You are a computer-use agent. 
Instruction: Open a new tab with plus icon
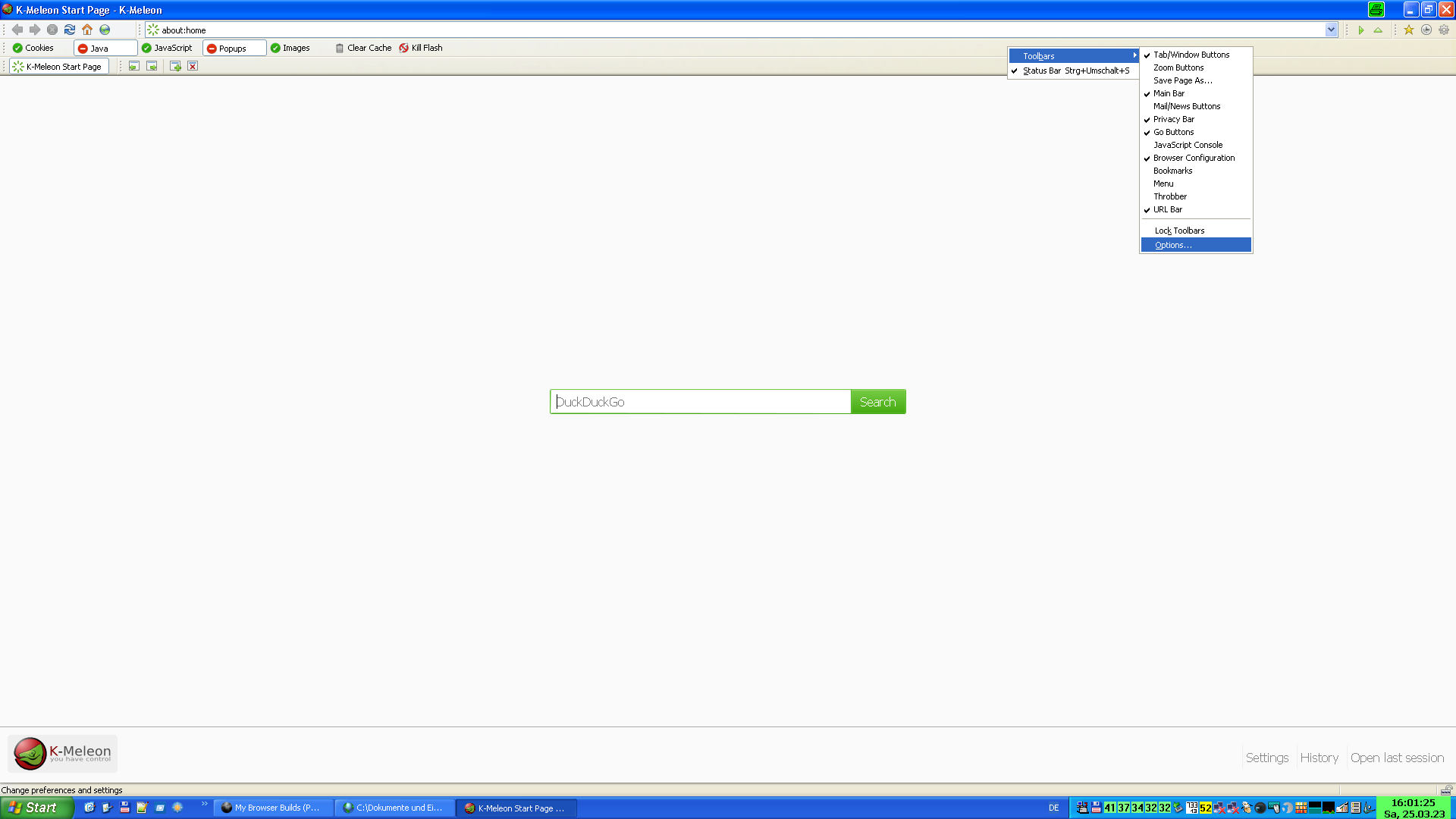[x=175, y=67]
